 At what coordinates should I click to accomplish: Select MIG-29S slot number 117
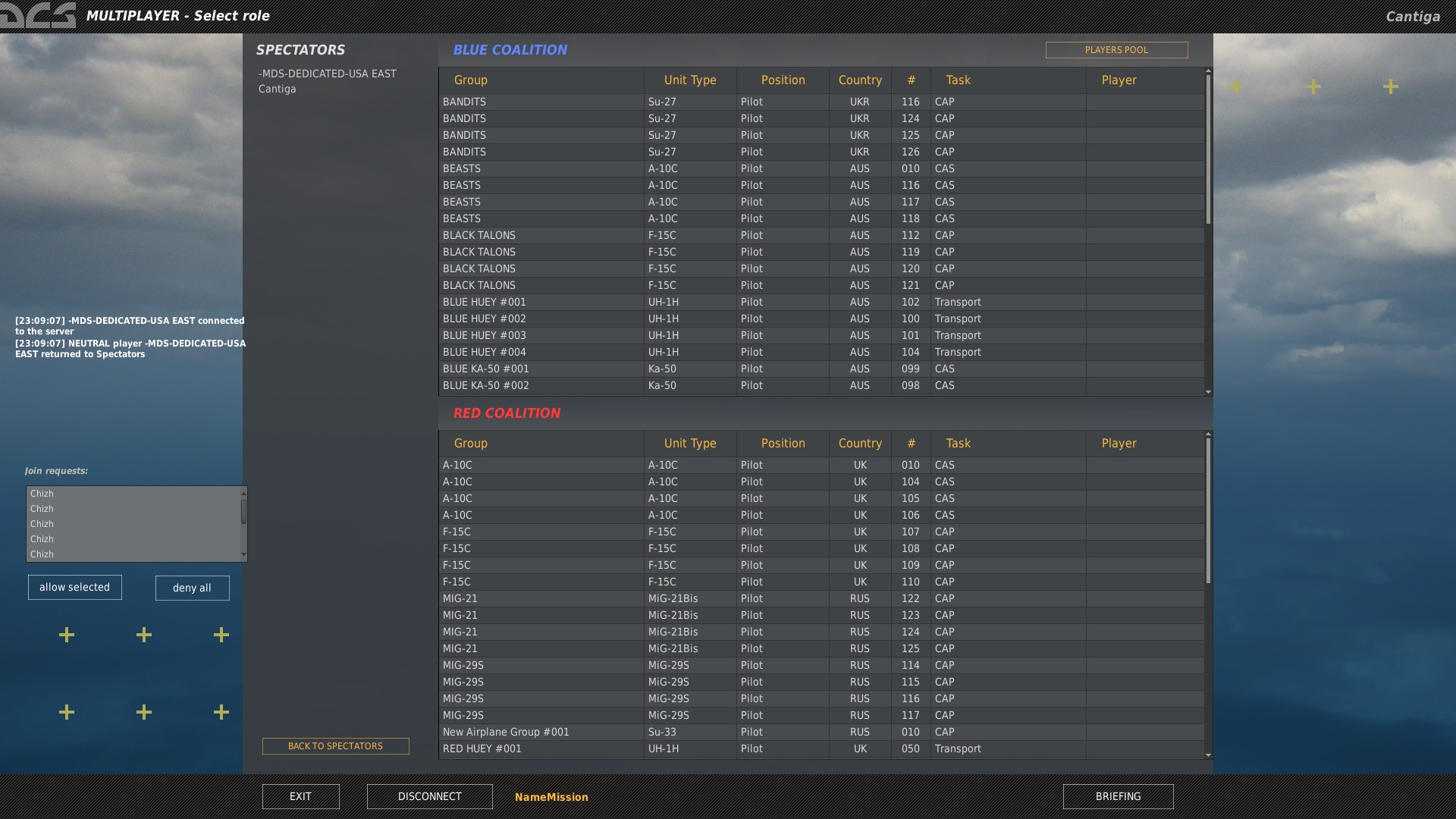(x=821, y=715)
